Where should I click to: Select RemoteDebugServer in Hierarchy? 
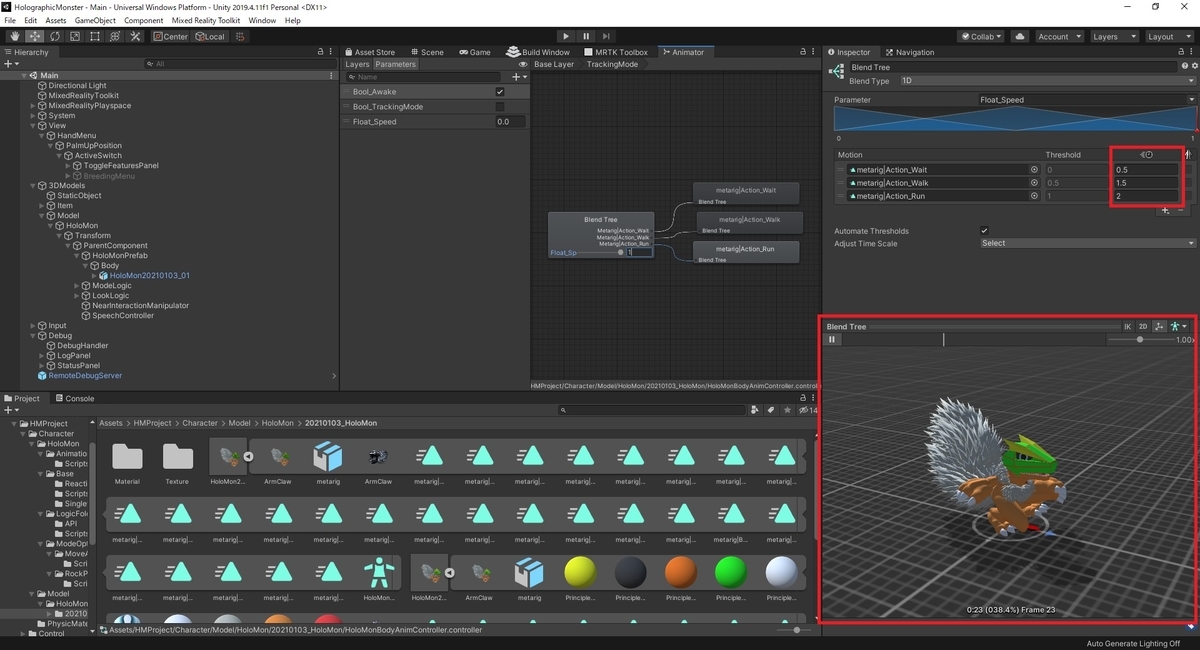(x=86, y=376)
